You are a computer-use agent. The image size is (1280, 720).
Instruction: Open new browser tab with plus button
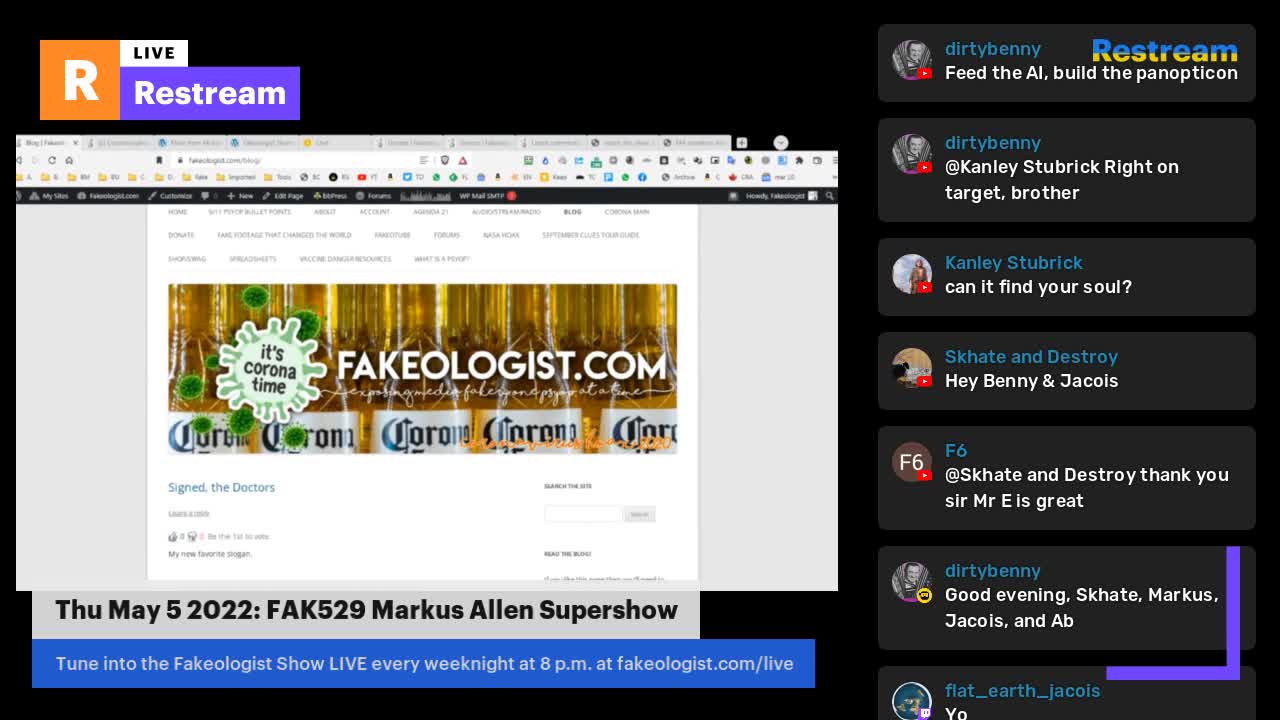(742, 143)
